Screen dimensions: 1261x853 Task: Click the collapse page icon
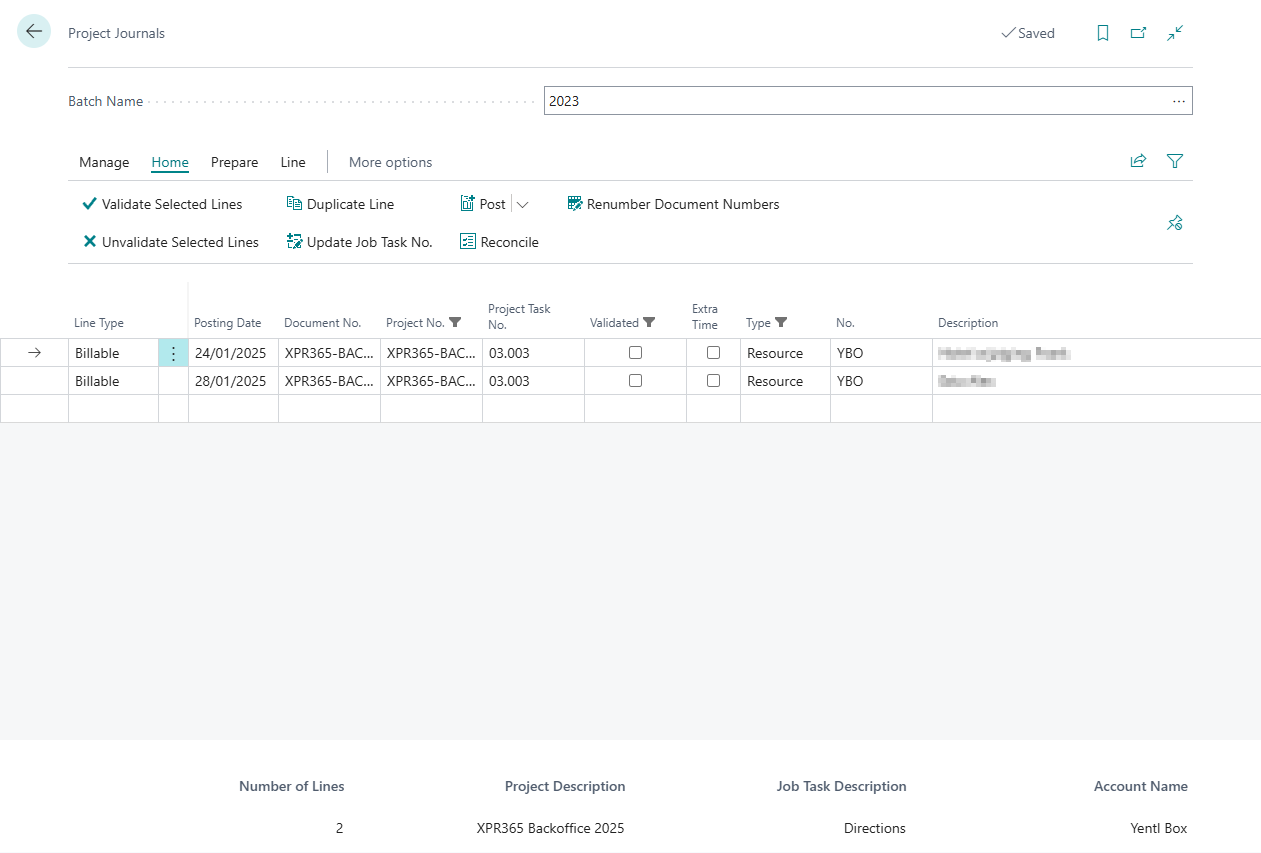point(1175,33)
